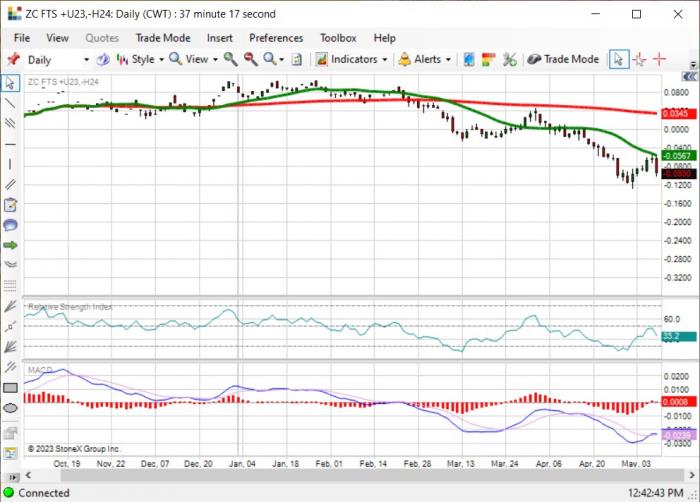Enable the red crosshair cursor mode

(659, 59)
